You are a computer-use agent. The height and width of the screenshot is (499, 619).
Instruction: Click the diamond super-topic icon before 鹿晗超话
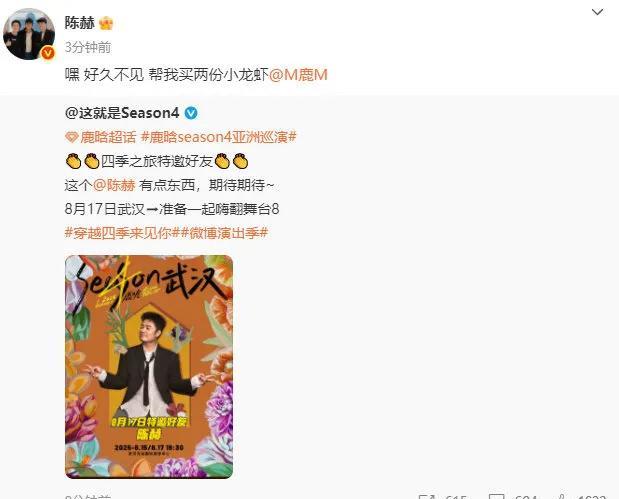click(71, 137)
